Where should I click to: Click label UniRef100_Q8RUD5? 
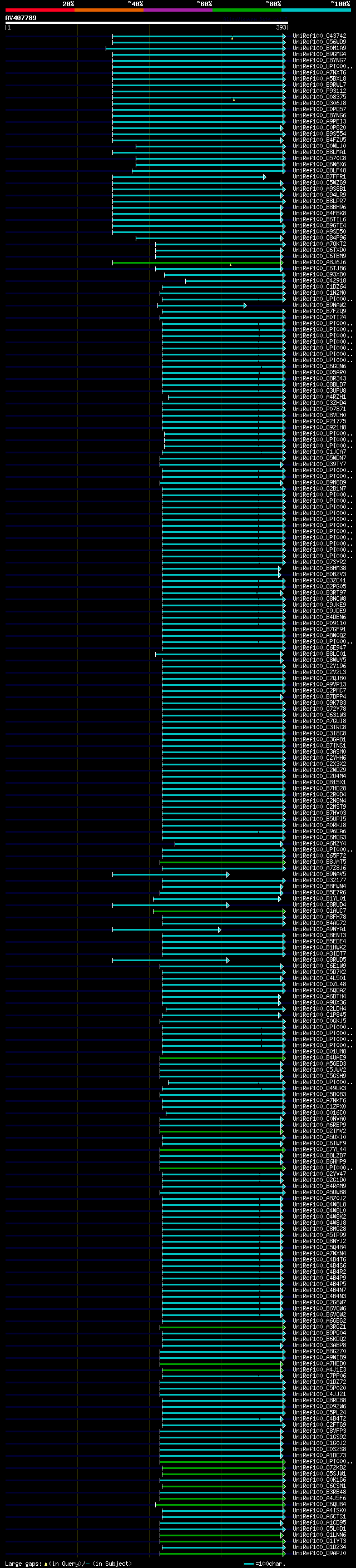319,960
